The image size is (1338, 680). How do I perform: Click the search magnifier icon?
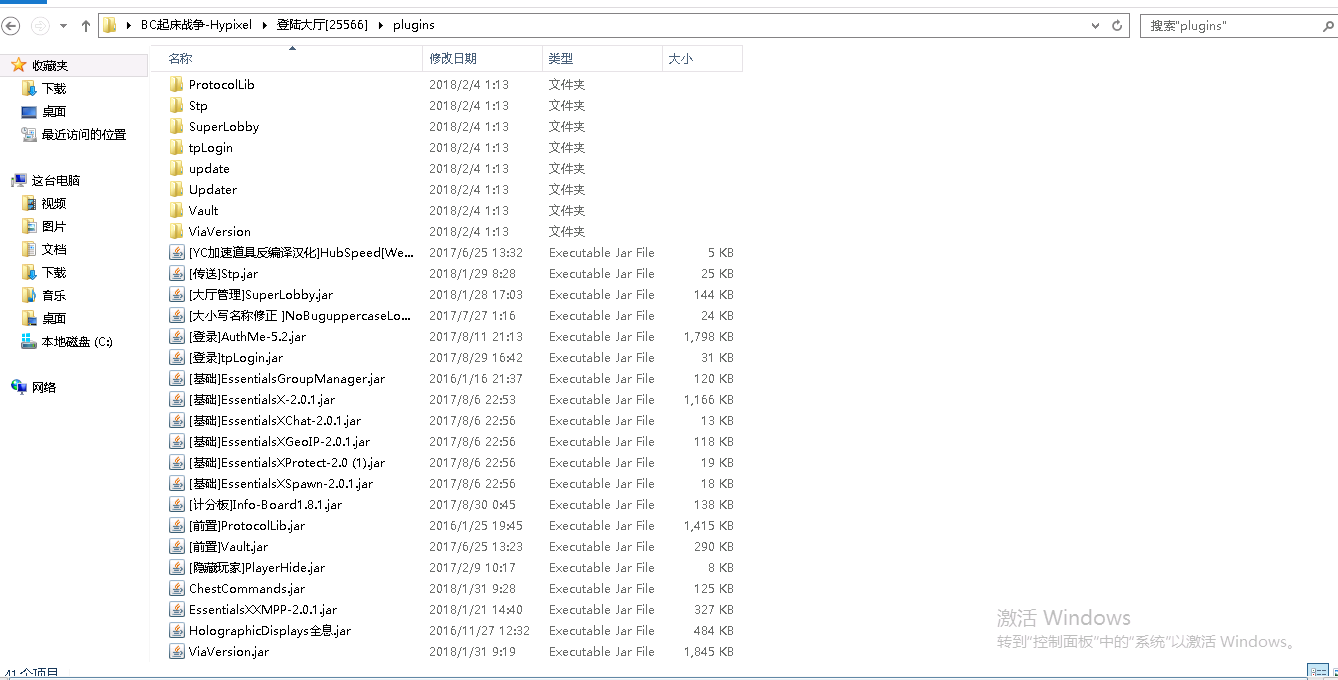click(1328, 26)
